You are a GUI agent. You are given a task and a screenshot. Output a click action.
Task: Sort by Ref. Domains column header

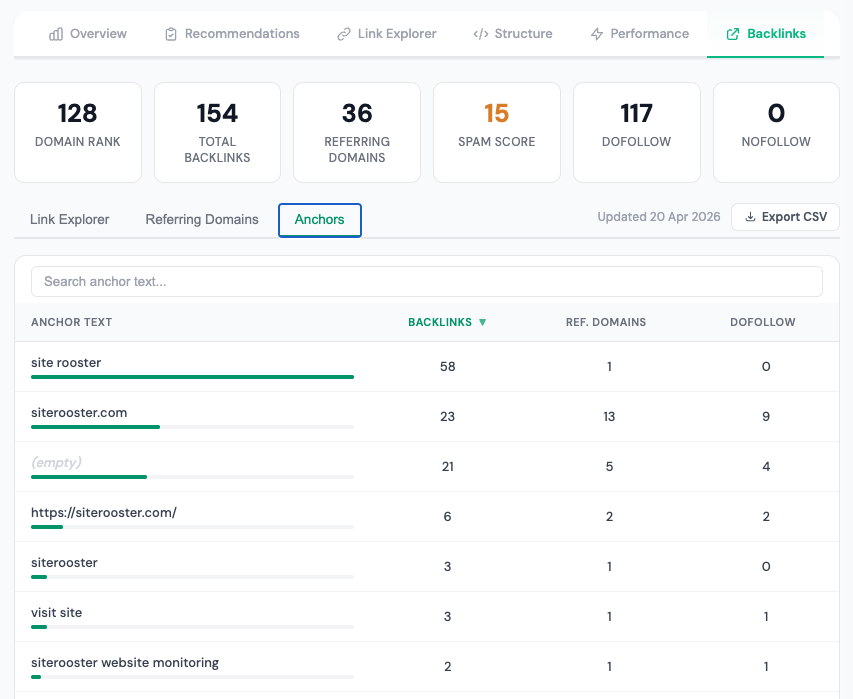pos(605,322)
